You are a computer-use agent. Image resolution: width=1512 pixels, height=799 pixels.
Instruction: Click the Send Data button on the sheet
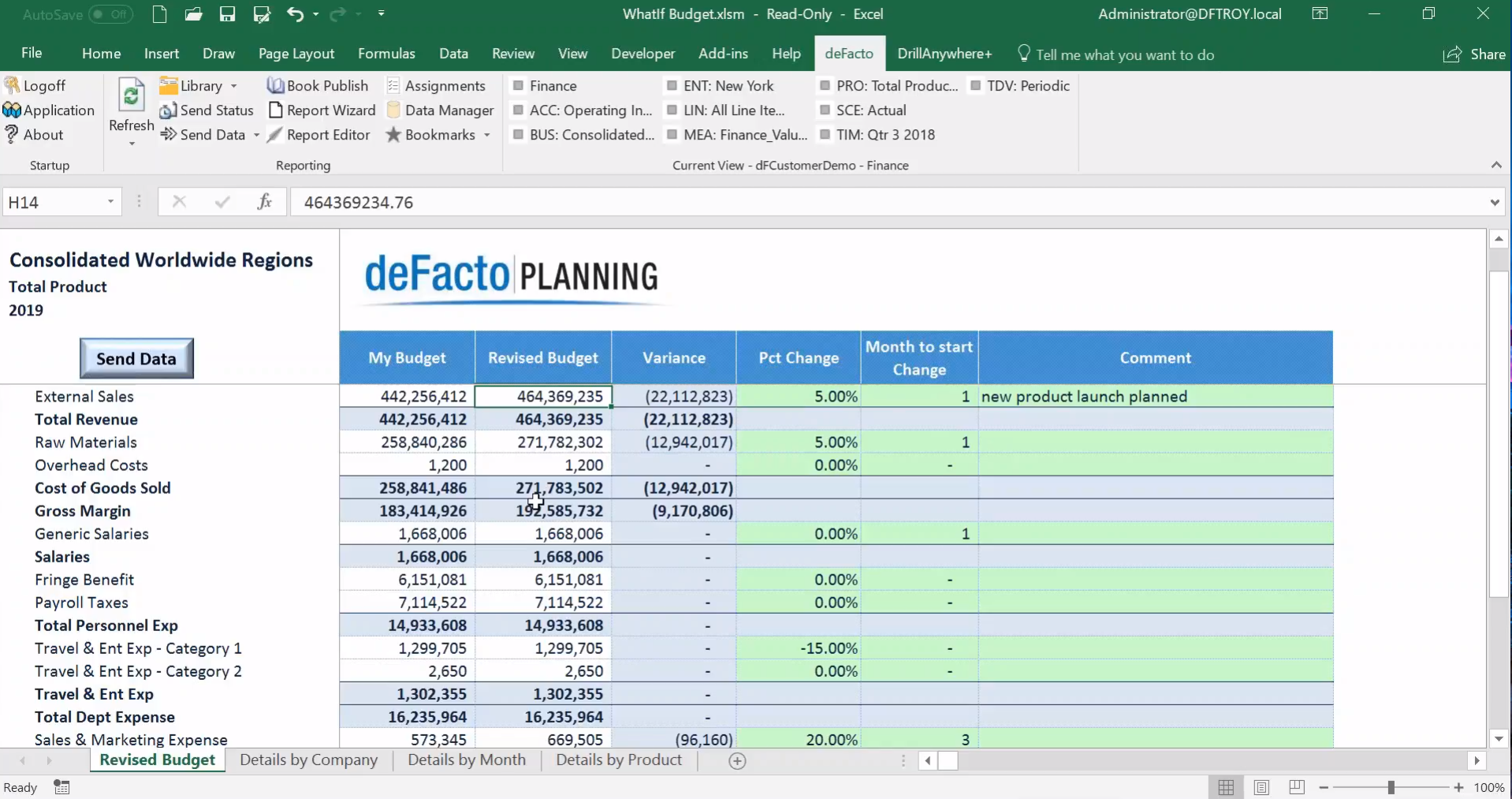coord(136,359)
